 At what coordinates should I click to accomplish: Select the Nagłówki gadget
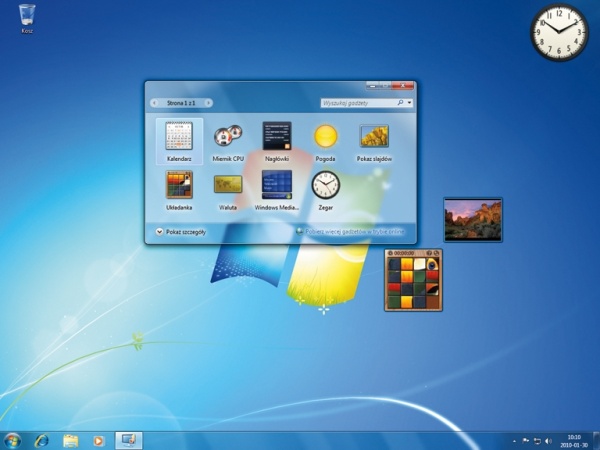pos(277,142)
